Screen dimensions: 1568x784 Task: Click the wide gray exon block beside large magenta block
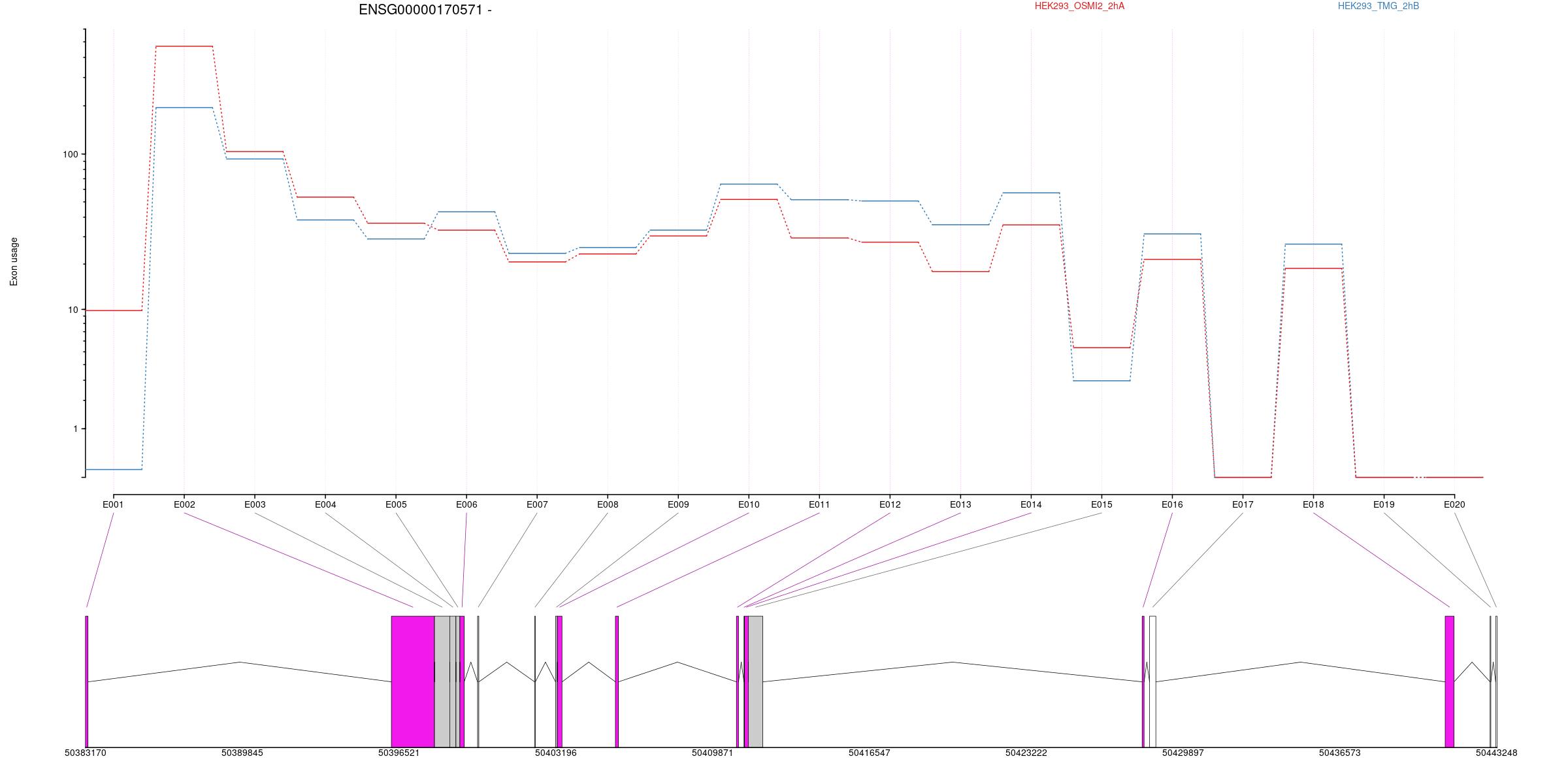click(x=442, y=681)
